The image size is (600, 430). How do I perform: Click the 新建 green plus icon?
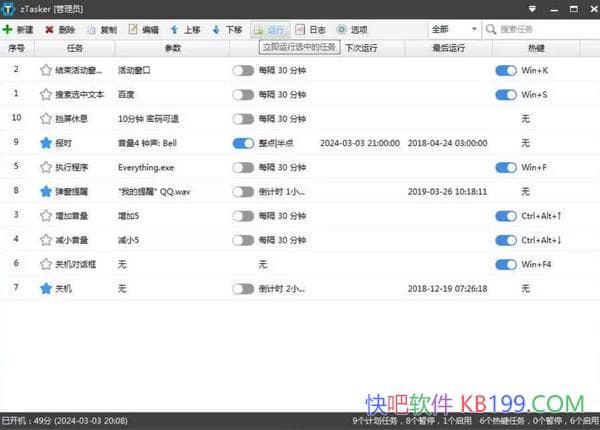click(x=8, y=30)
